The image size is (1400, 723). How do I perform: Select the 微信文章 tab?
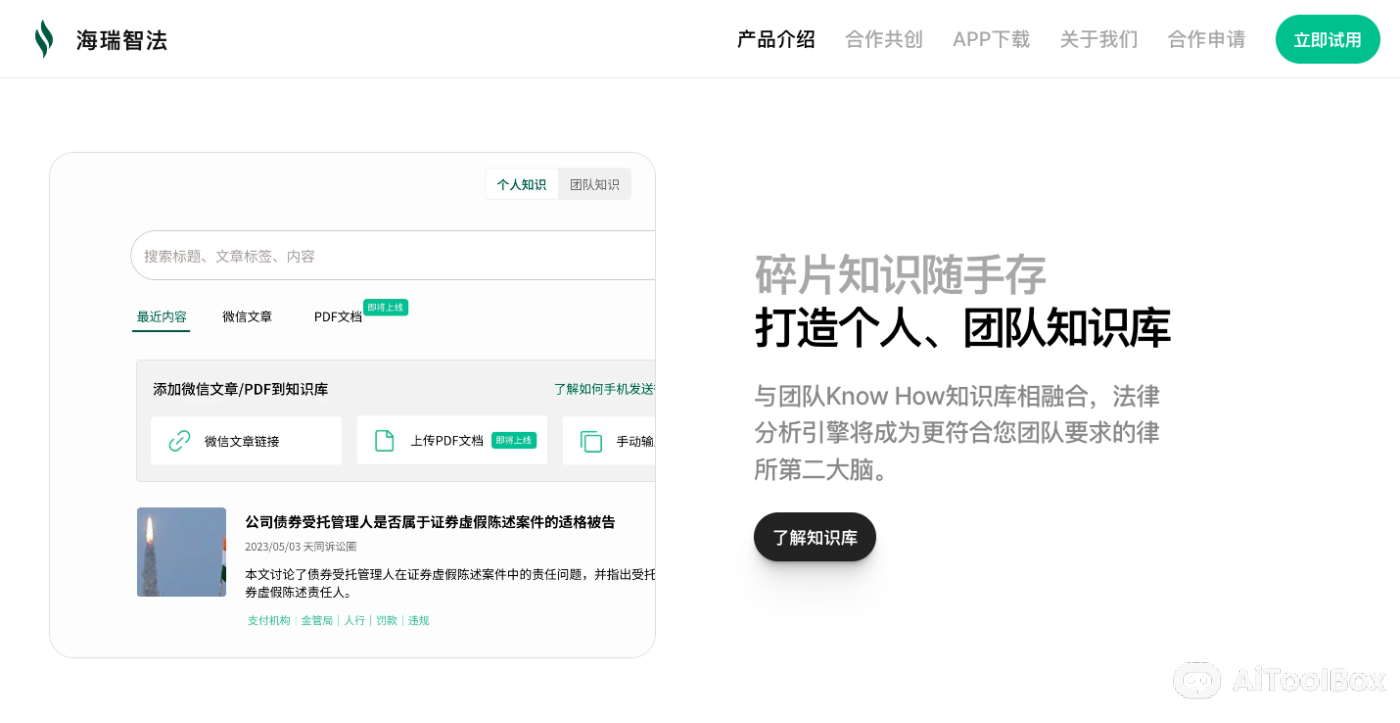247,316
